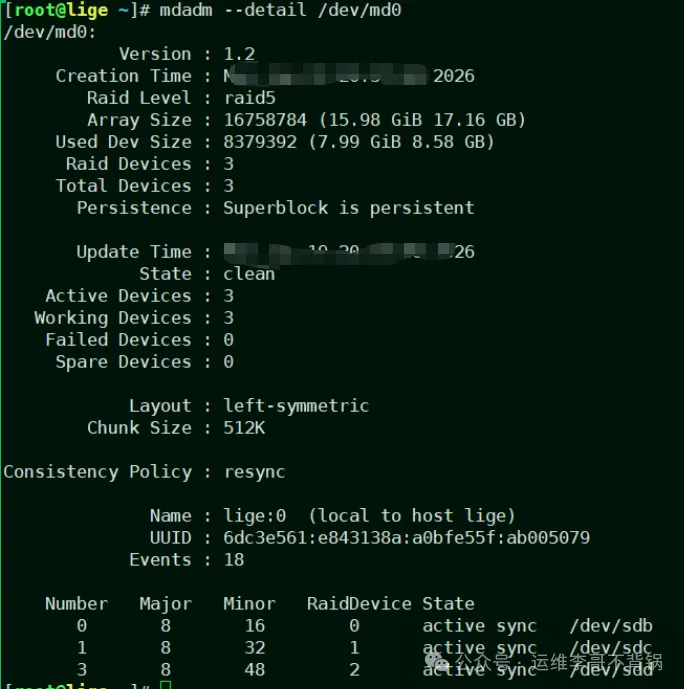Image resolution: width=684 pixels, height=689 pixels.
Task: Click the green terminal cursor block
Action: (x=165, y=685)
